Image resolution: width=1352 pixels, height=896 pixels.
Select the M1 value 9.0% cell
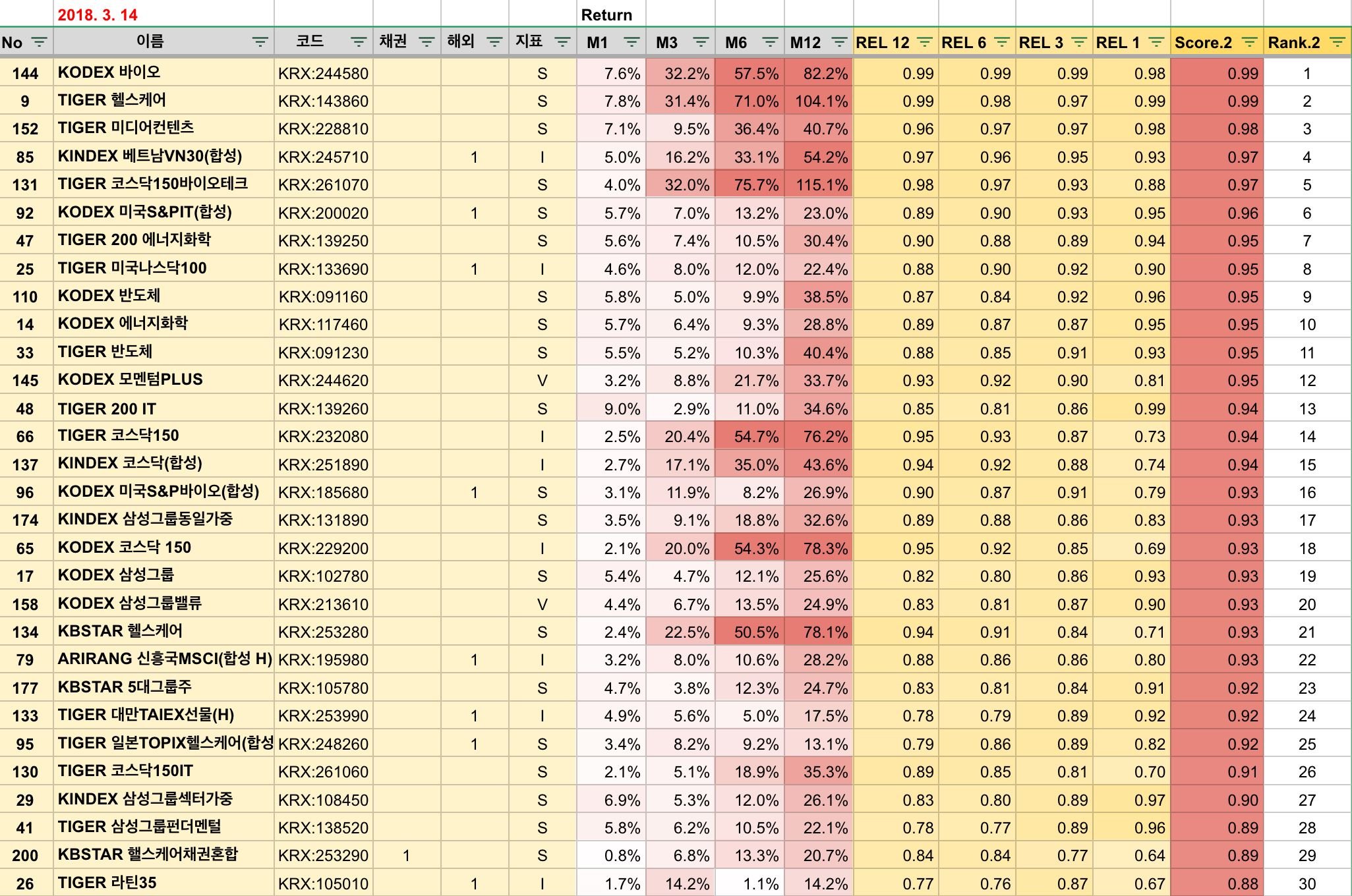point(611,408)
